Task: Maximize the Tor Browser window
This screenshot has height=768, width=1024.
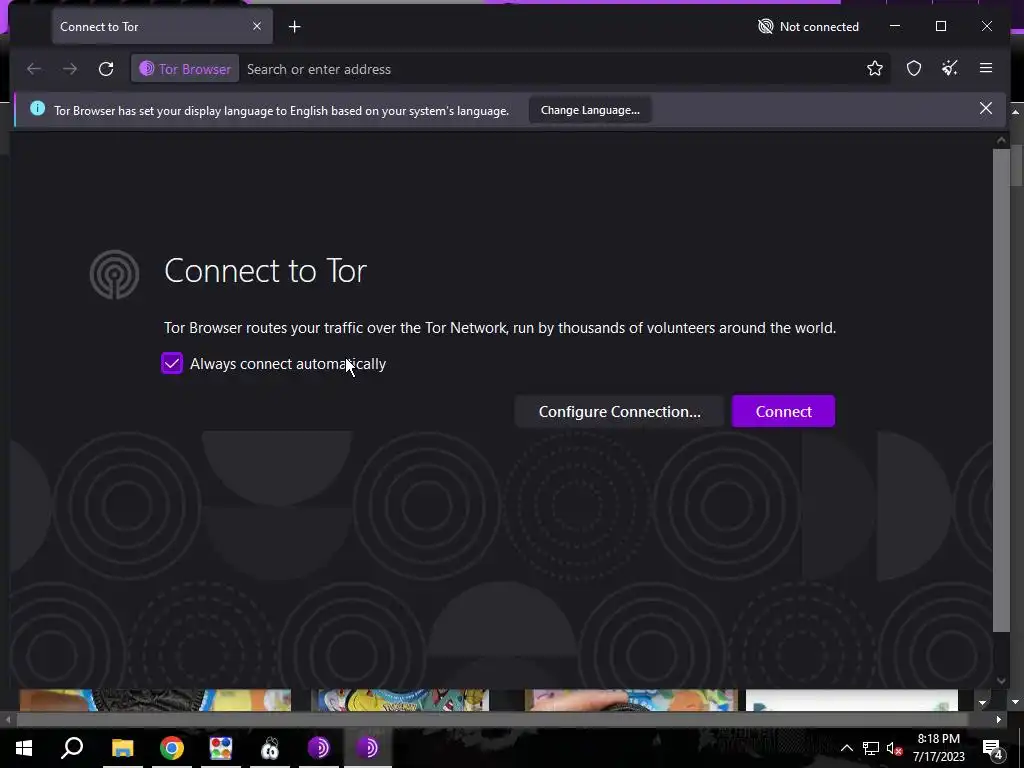Action: 940,26
